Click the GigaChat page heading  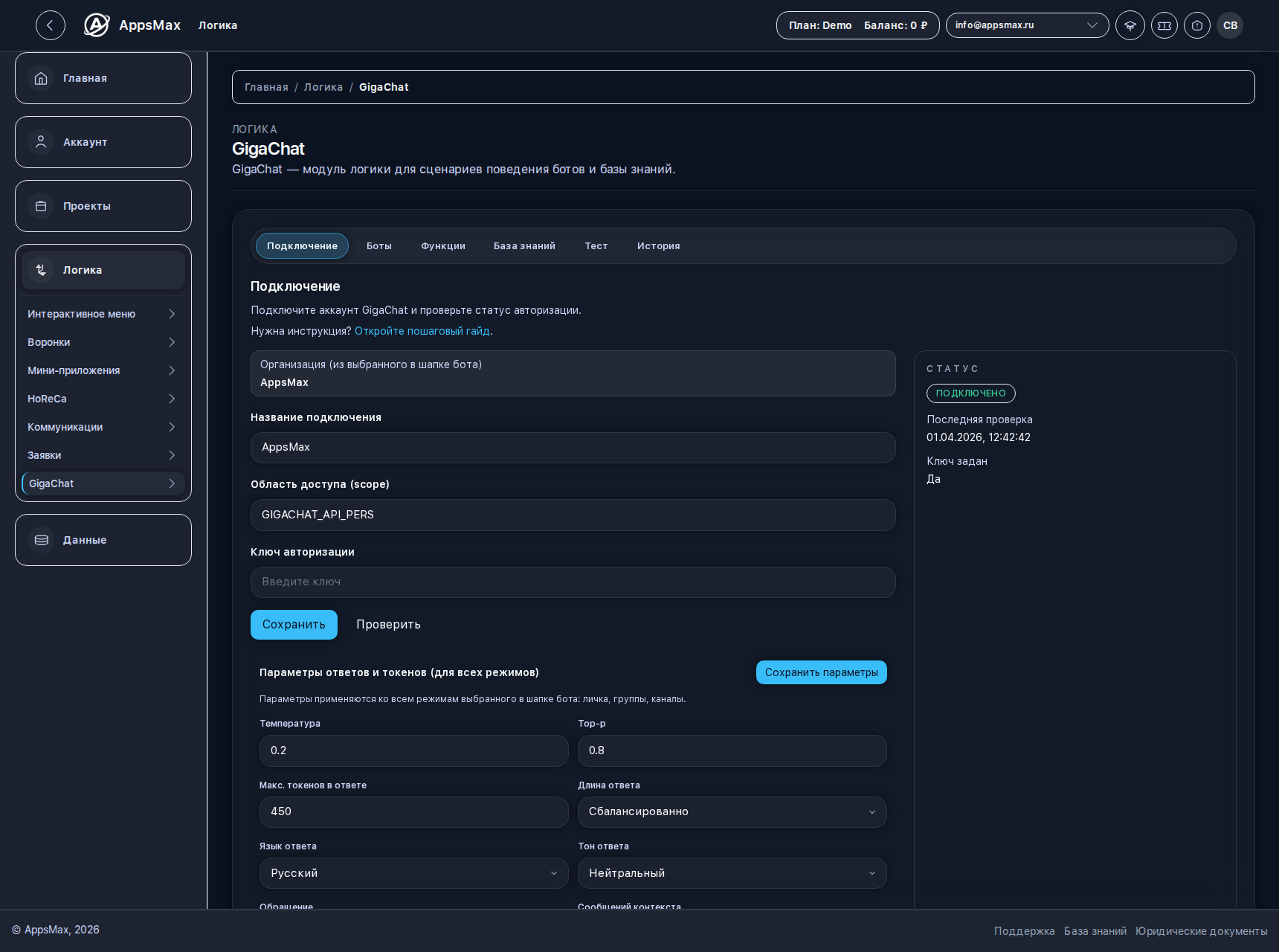point(268,149)
